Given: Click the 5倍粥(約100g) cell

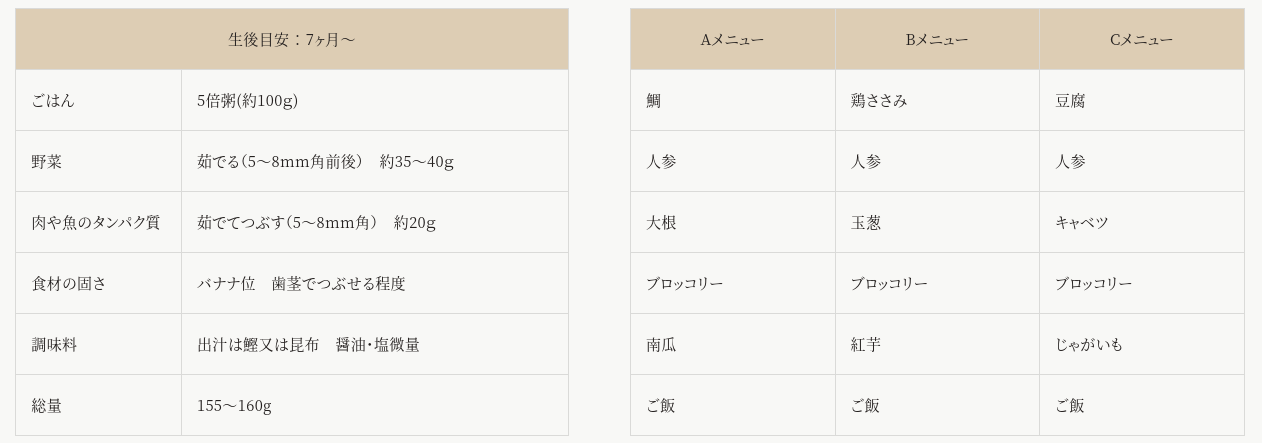Looking at the screenshot, I should click(x=375, y=100).
